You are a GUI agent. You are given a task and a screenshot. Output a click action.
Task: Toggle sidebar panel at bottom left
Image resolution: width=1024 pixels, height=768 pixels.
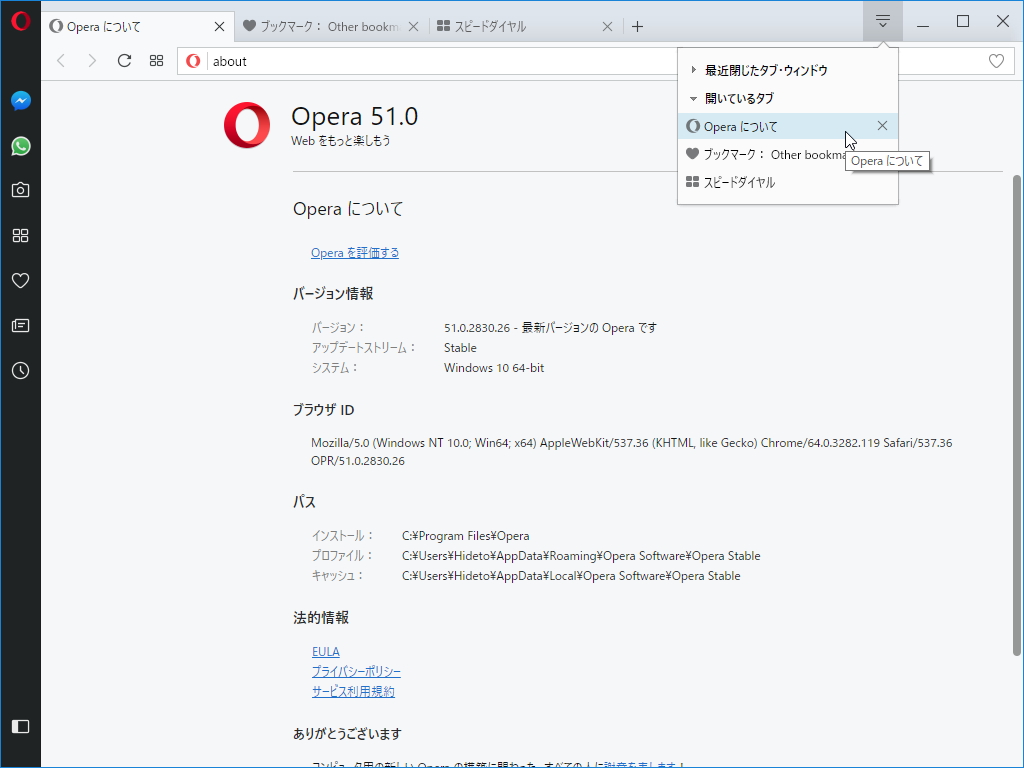pyautogui.click(x=20, y=726)
